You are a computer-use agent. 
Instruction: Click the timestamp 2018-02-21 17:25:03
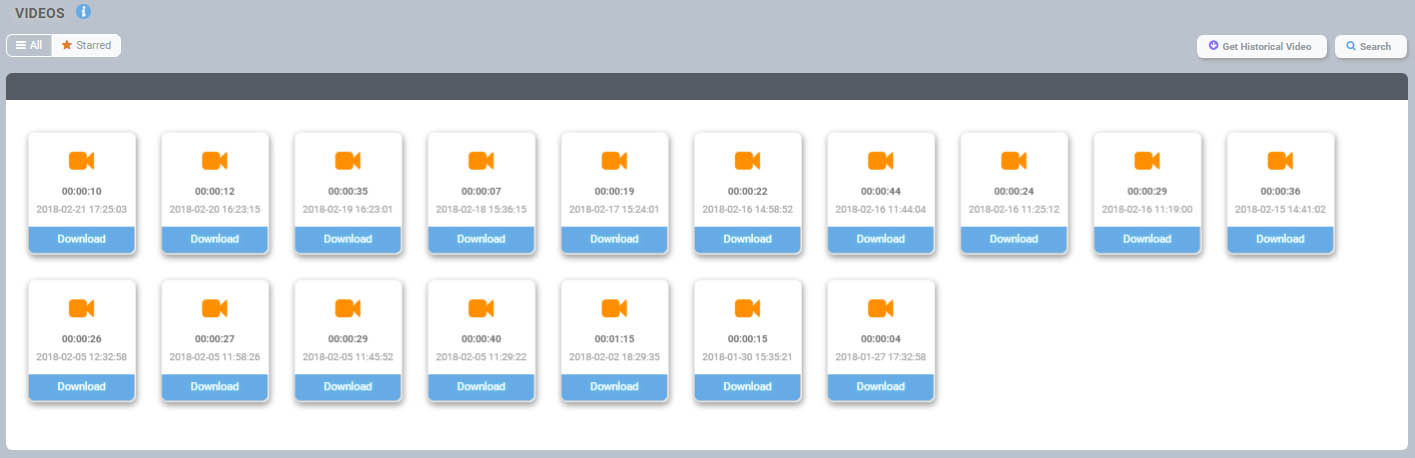pyautogui.click(x=82, y=210)
